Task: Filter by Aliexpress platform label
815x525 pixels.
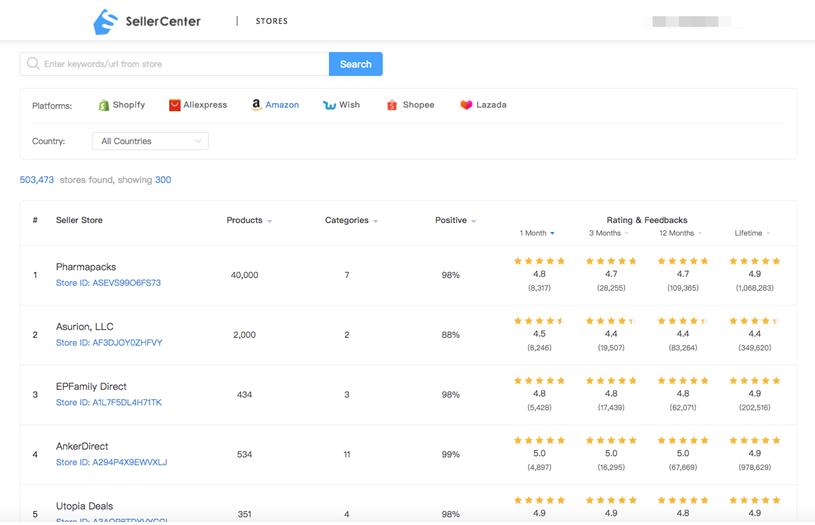Action: (205, 104)
